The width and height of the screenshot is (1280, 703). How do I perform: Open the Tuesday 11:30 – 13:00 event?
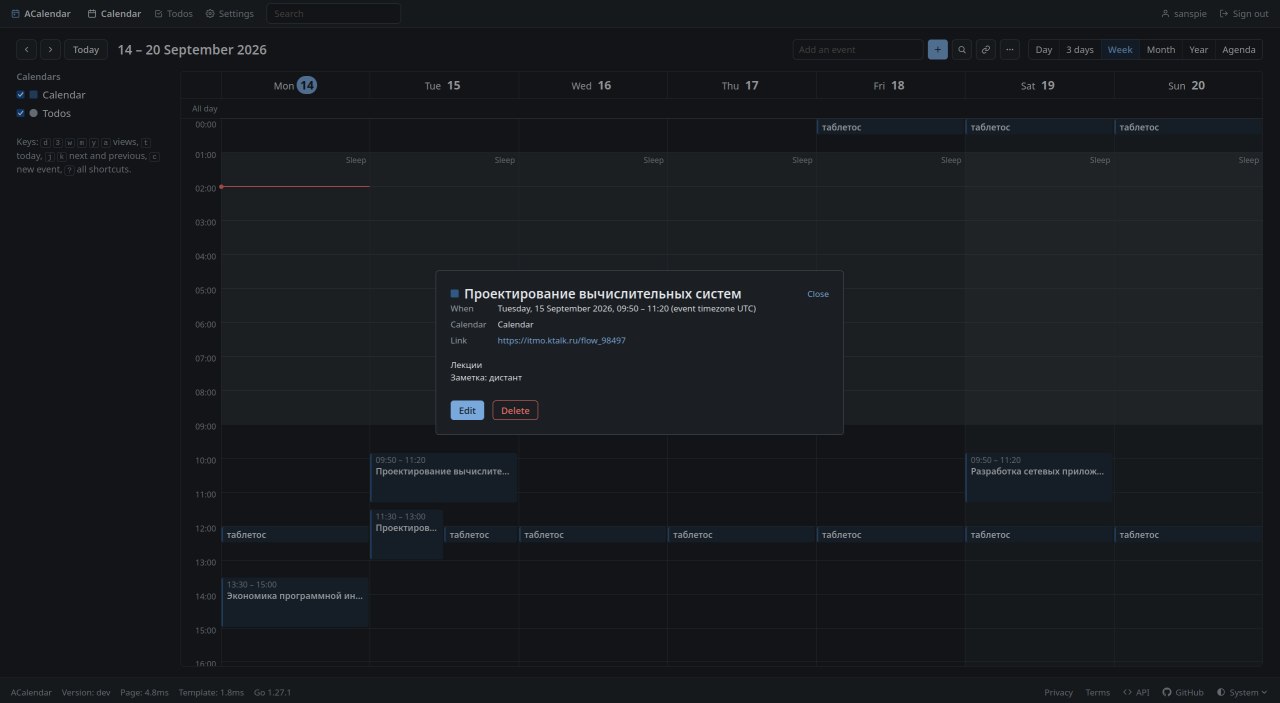406,534
